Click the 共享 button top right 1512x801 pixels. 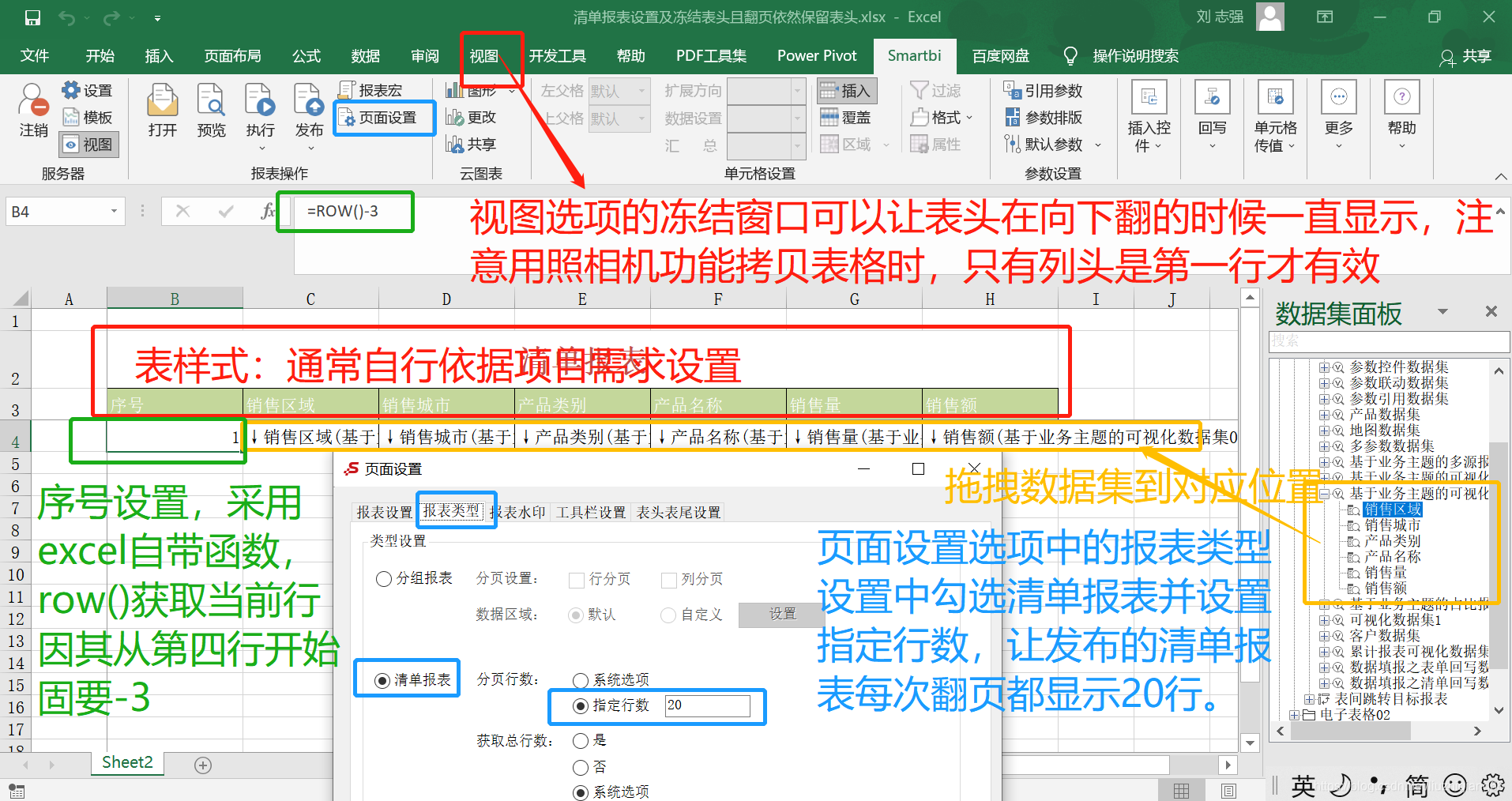coord(1465,56)
